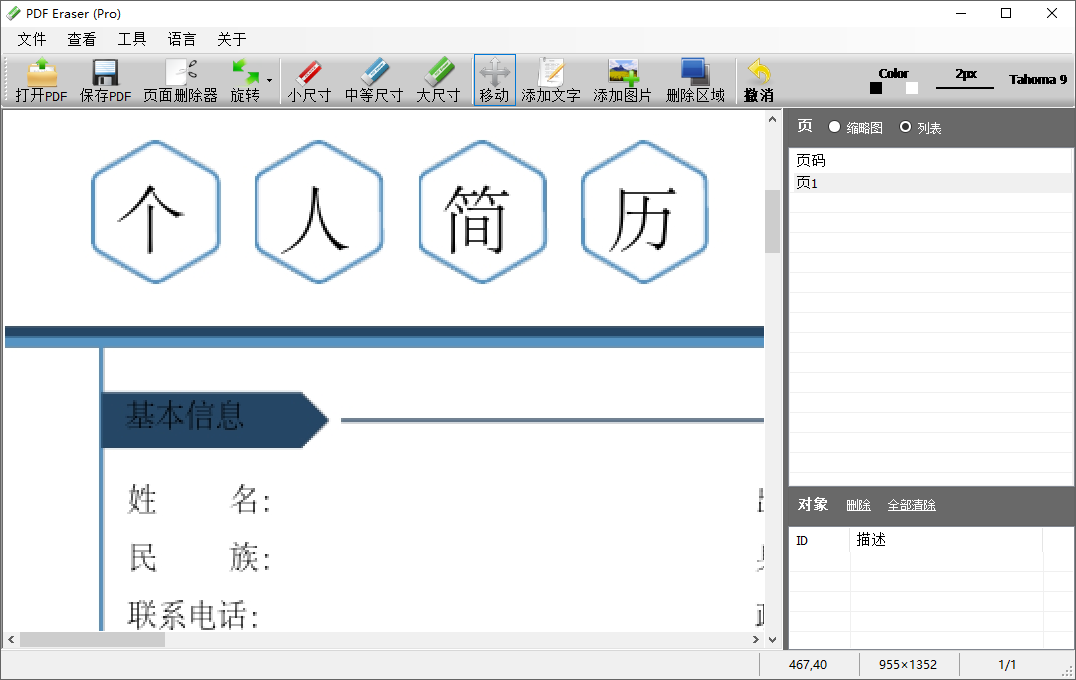
Task: Save the file with 保存PDF
Action: pos(105,80)
